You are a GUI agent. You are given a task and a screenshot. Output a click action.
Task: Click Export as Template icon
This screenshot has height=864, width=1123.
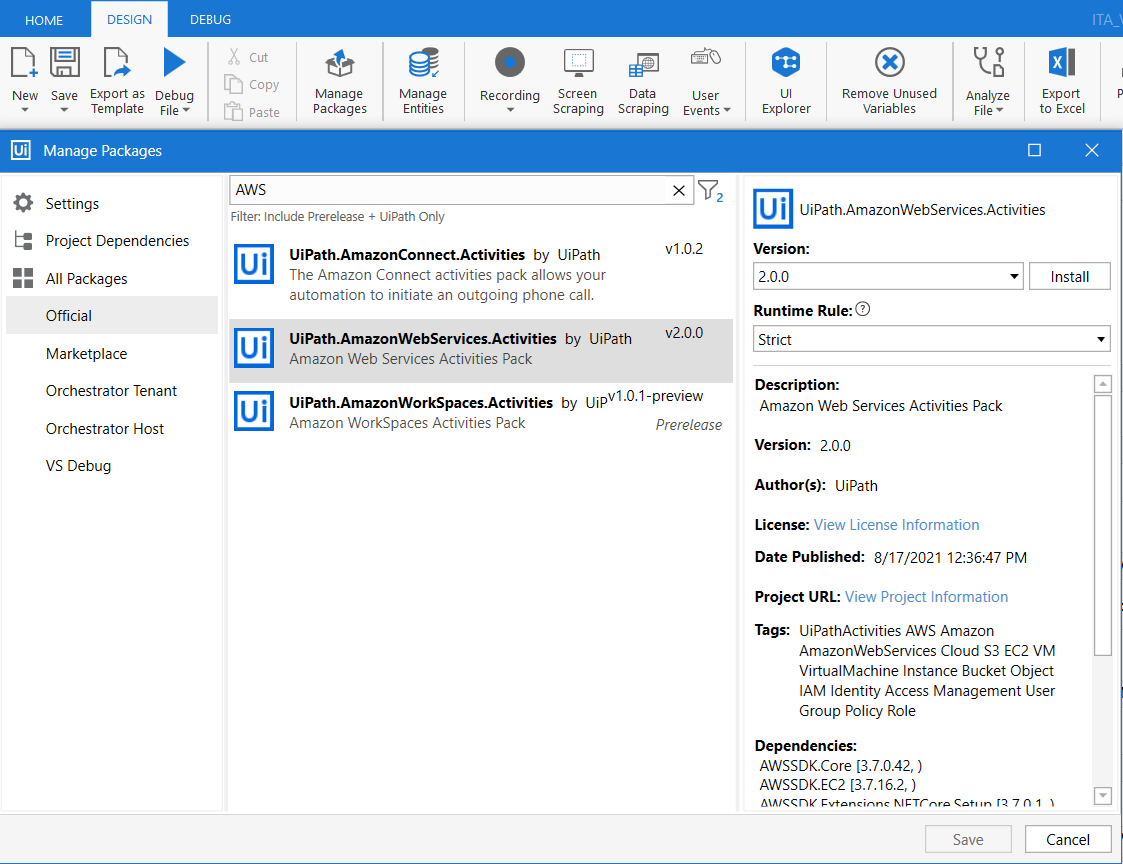117,63
